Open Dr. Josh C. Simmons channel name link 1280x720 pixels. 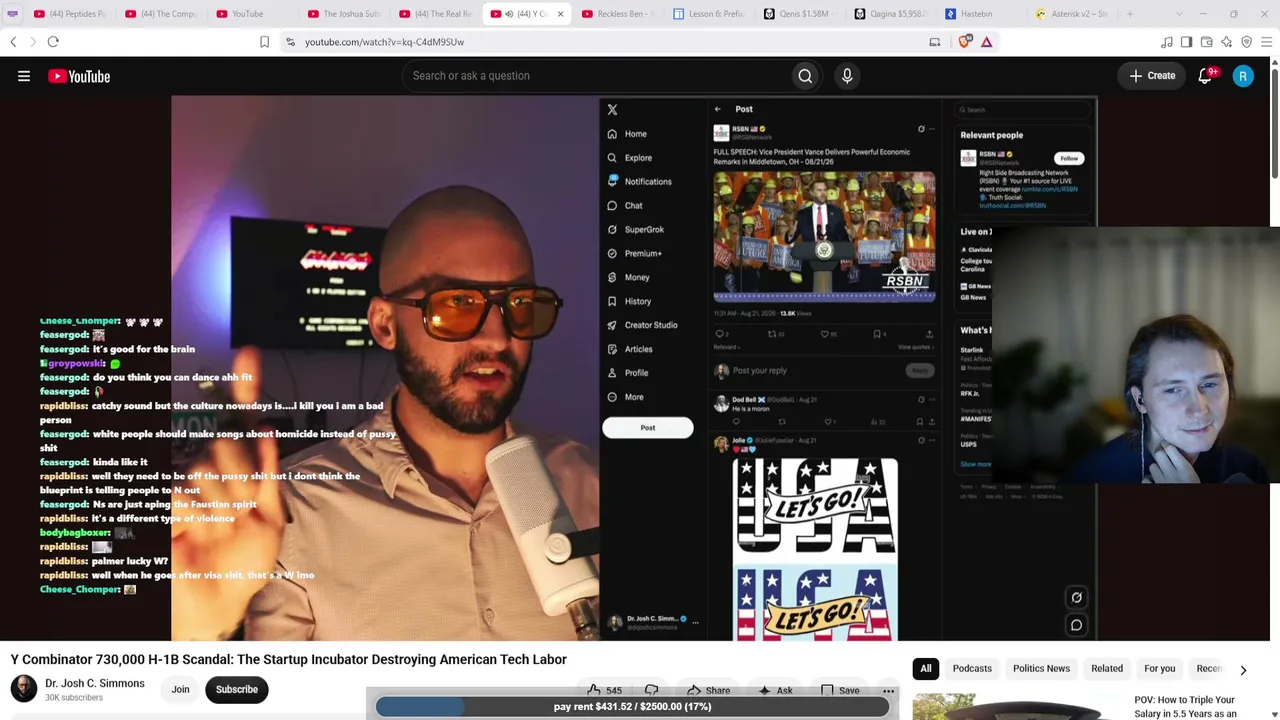[95, 684]
